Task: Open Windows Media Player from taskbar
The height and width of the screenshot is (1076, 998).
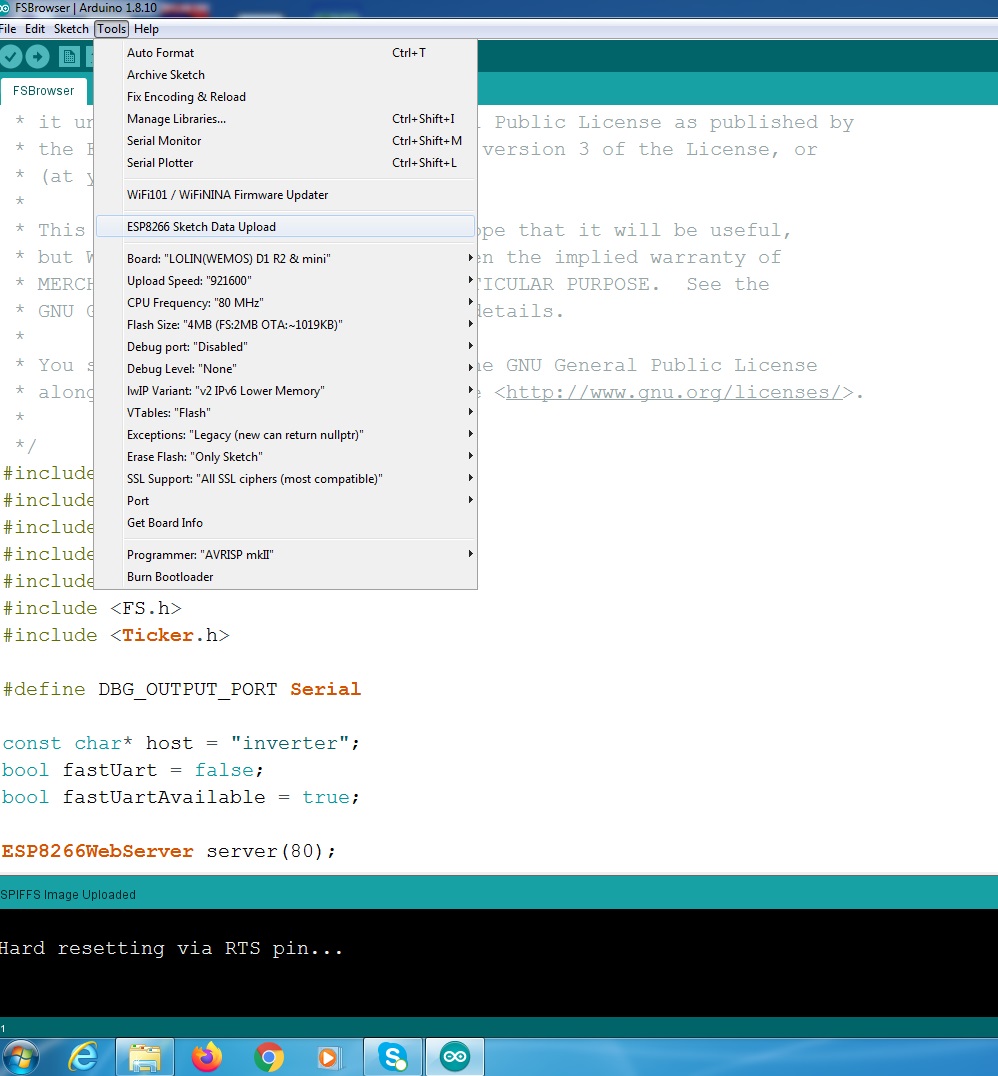Action: (327, 1056)
